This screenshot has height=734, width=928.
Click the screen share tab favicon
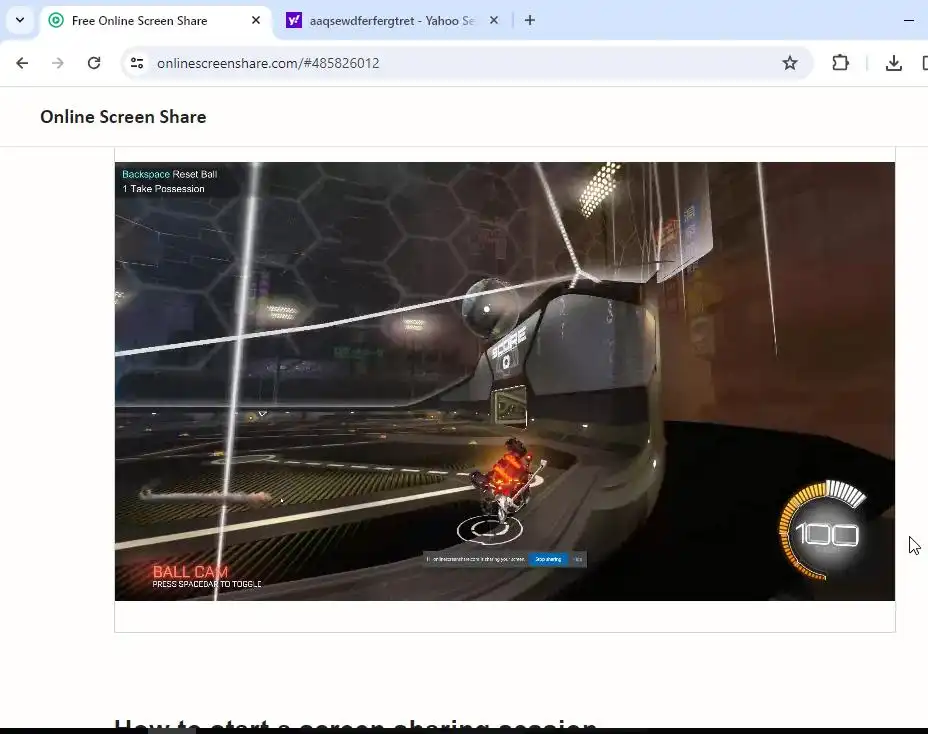pos(56,21)
